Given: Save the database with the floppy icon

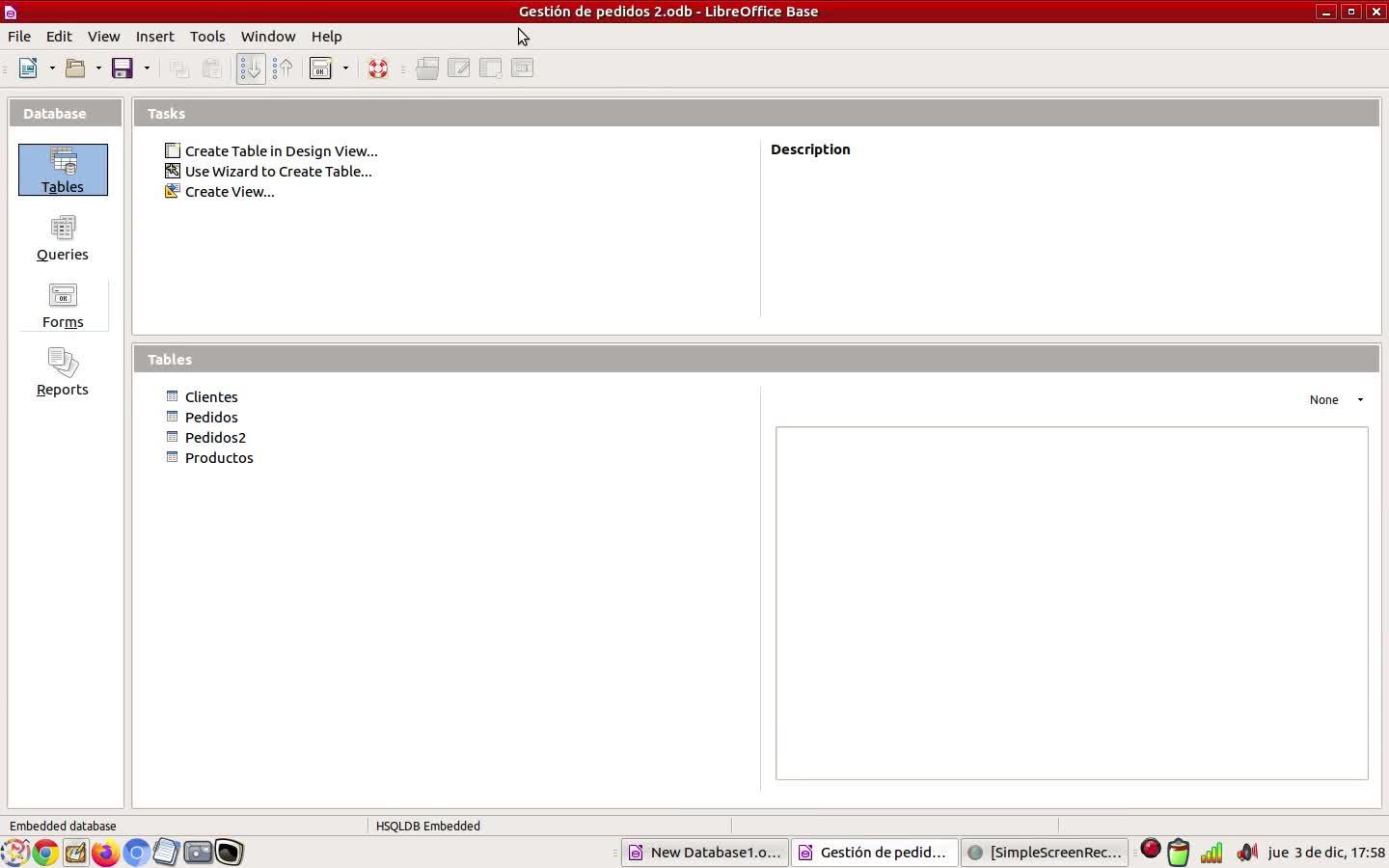Looking at the screenshot, I should click(123, 68).
